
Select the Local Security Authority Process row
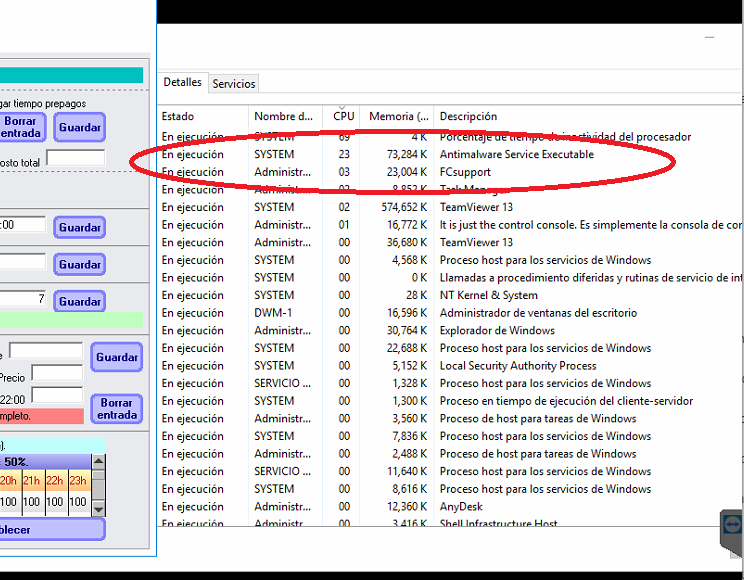450,365
